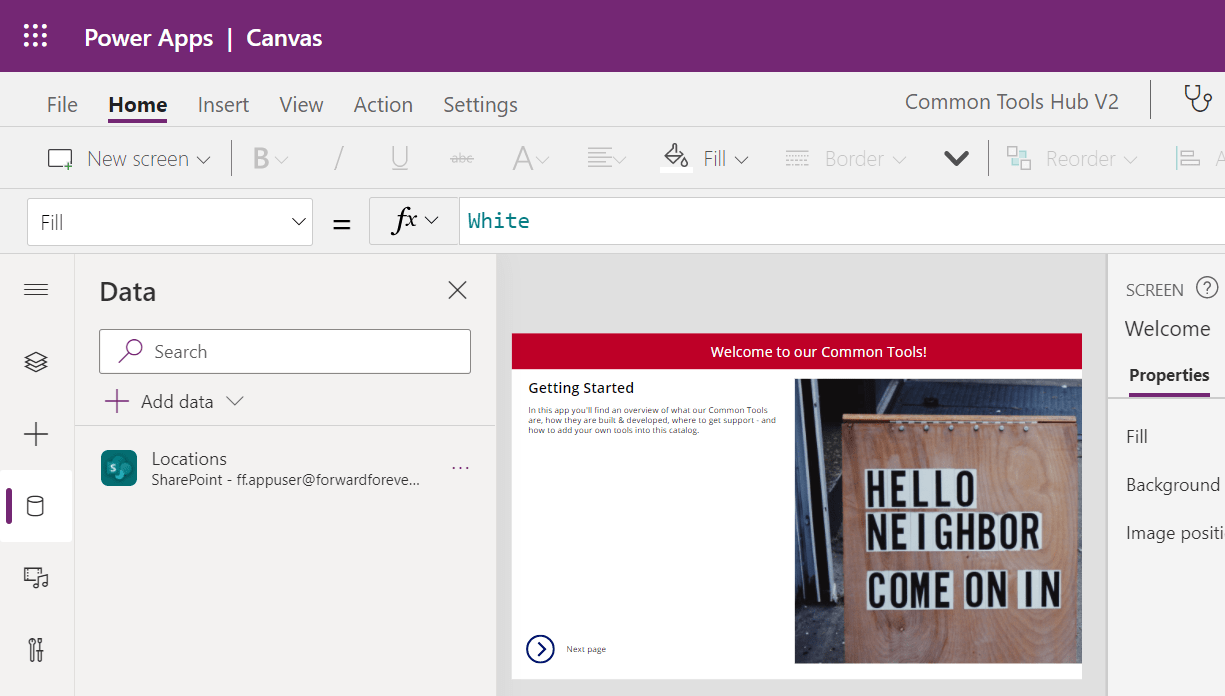1225x696 pixels.
Task: Open the Media icon in sidebar
Action: [x=36, y=577]
